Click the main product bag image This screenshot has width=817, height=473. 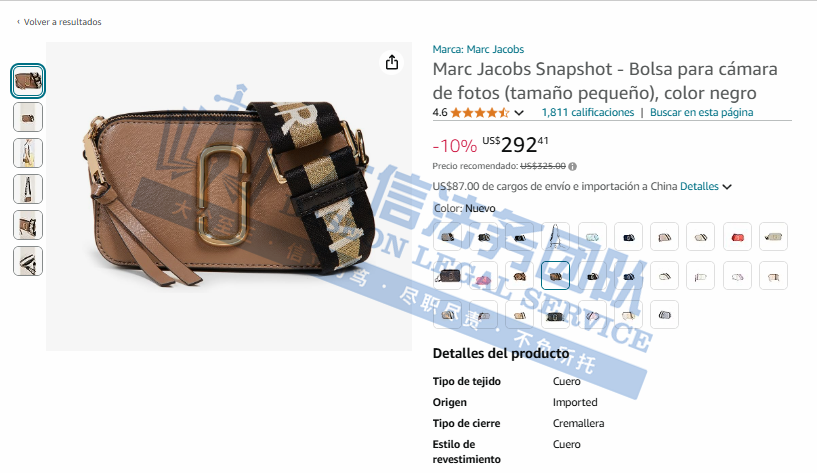(x=229, y=196)
